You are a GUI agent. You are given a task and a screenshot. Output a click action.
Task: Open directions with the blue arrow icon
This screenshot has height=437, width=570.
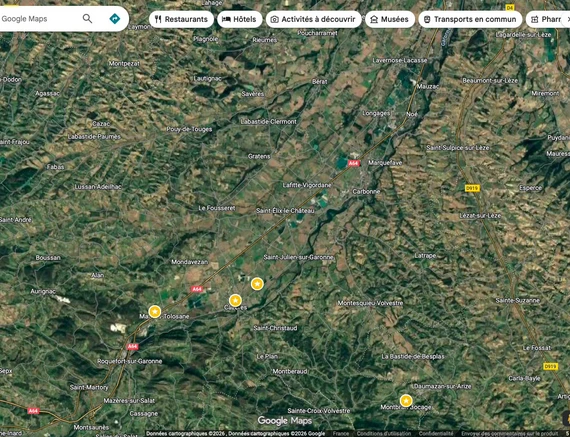115,19
